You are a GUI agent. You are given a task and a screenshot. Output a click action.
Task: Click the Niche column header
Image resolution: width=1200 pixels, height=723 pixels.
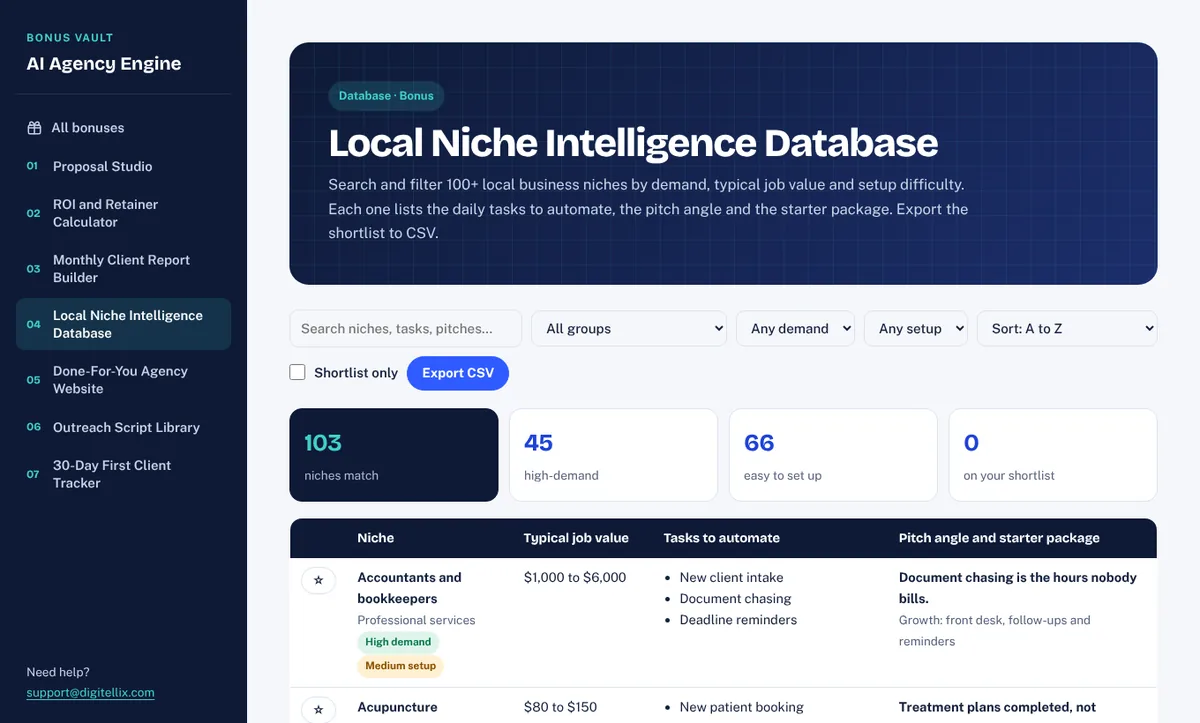coord(375,538)
